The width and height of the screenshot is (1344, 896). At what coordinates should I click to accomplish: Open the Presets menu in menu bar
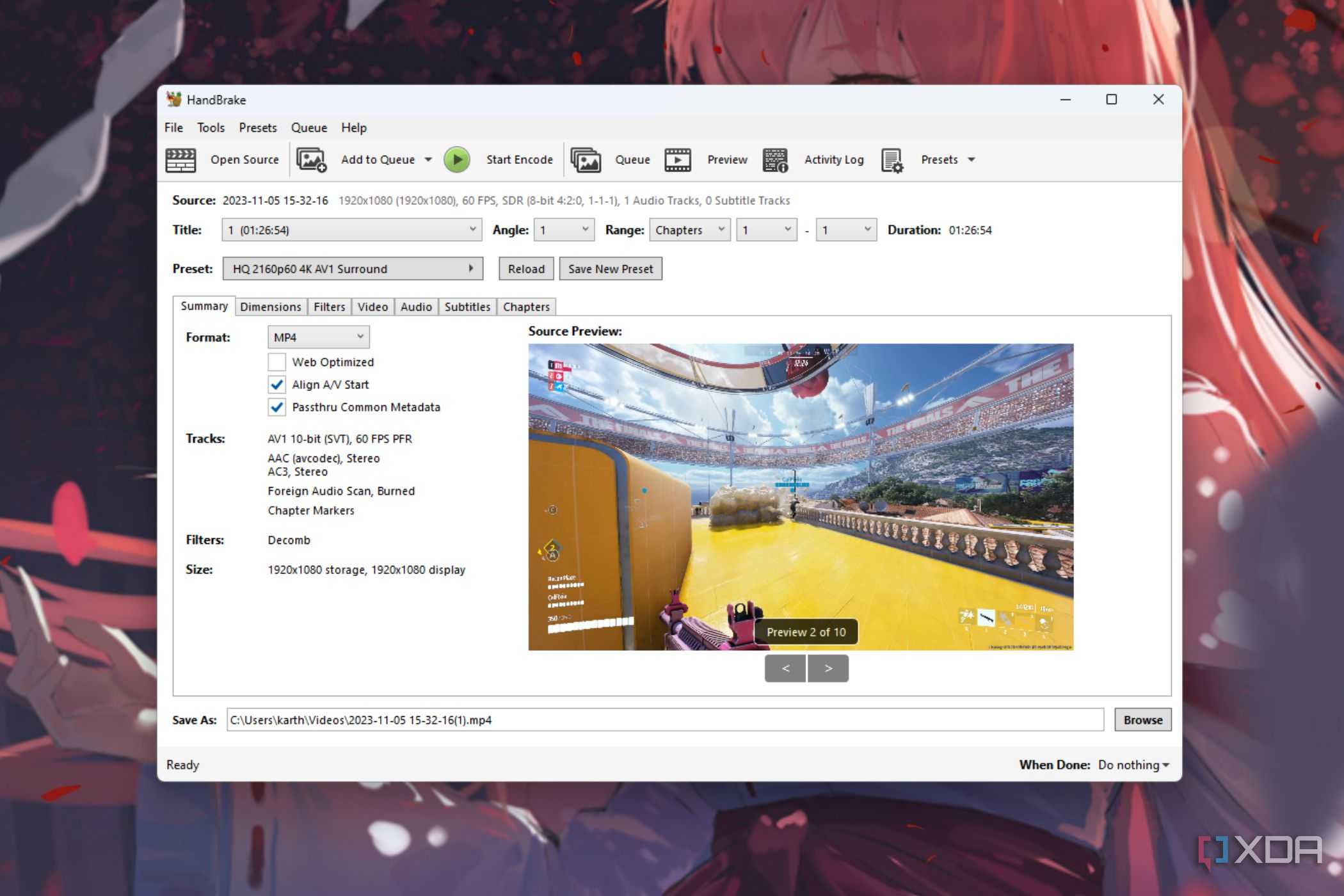(258, 127)
